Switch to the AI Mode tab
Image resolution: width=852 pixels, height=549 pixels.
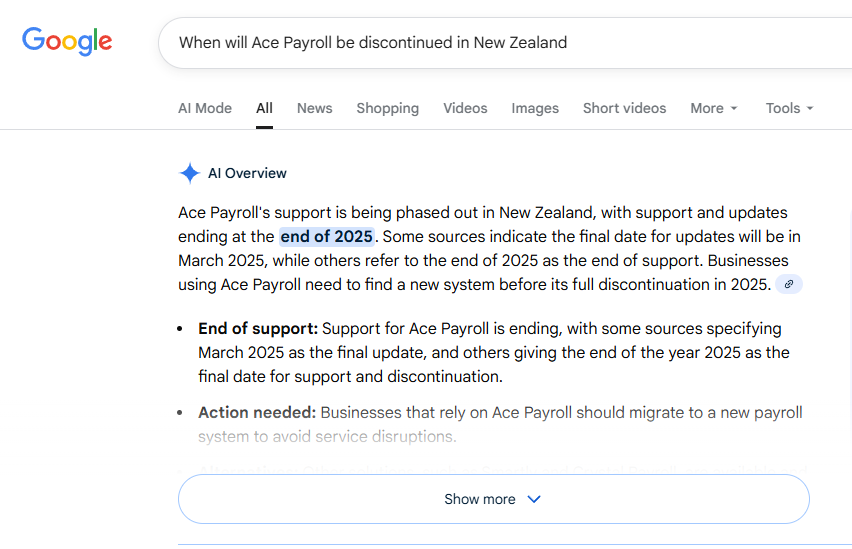point(205,108)
